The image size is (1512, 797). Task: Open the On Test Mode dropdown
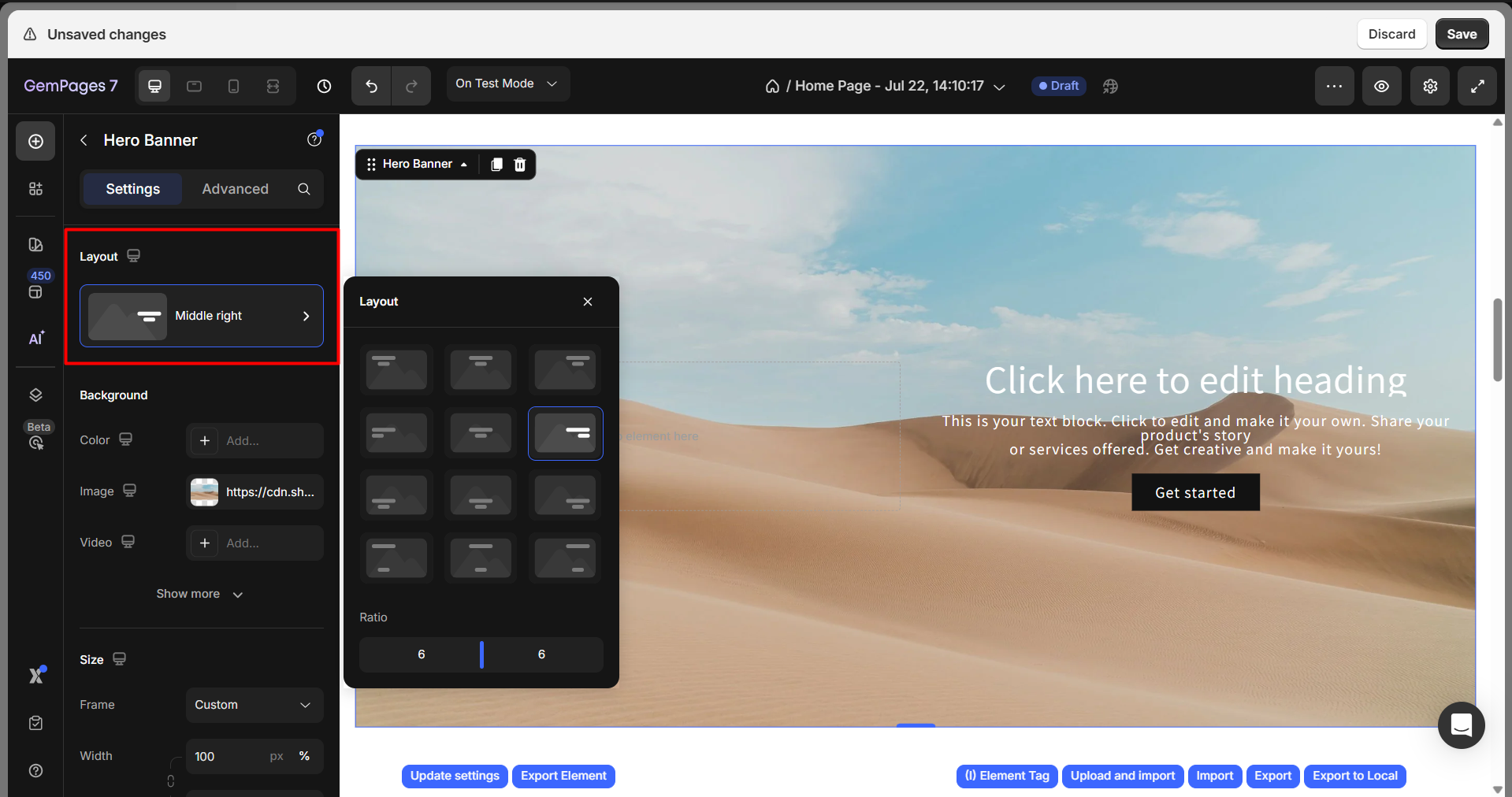pyautogui.click(x=507, y=84)
